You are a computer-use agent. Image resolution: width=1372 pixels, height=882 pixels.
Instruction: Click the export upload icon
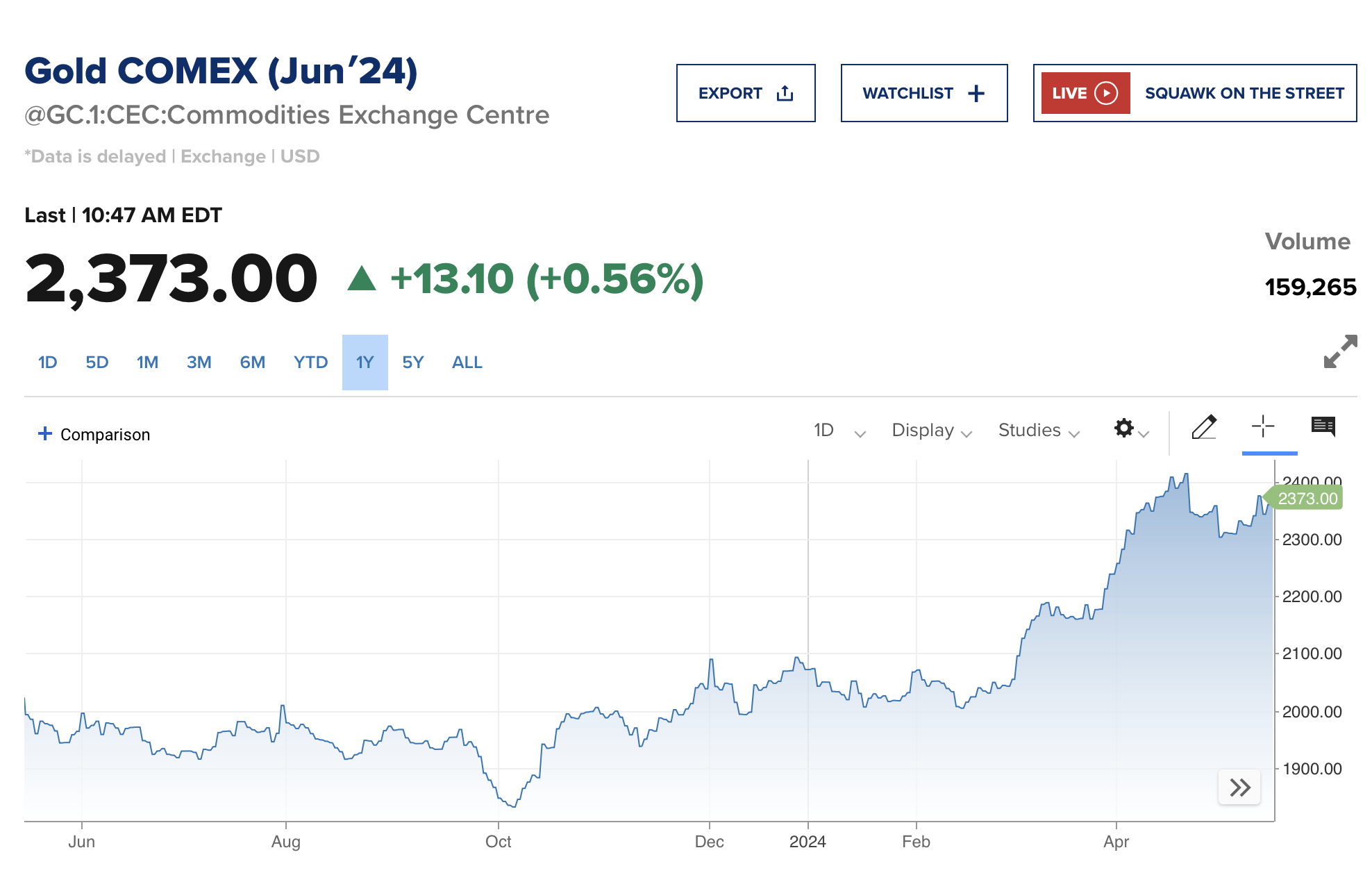pos(785,93)
